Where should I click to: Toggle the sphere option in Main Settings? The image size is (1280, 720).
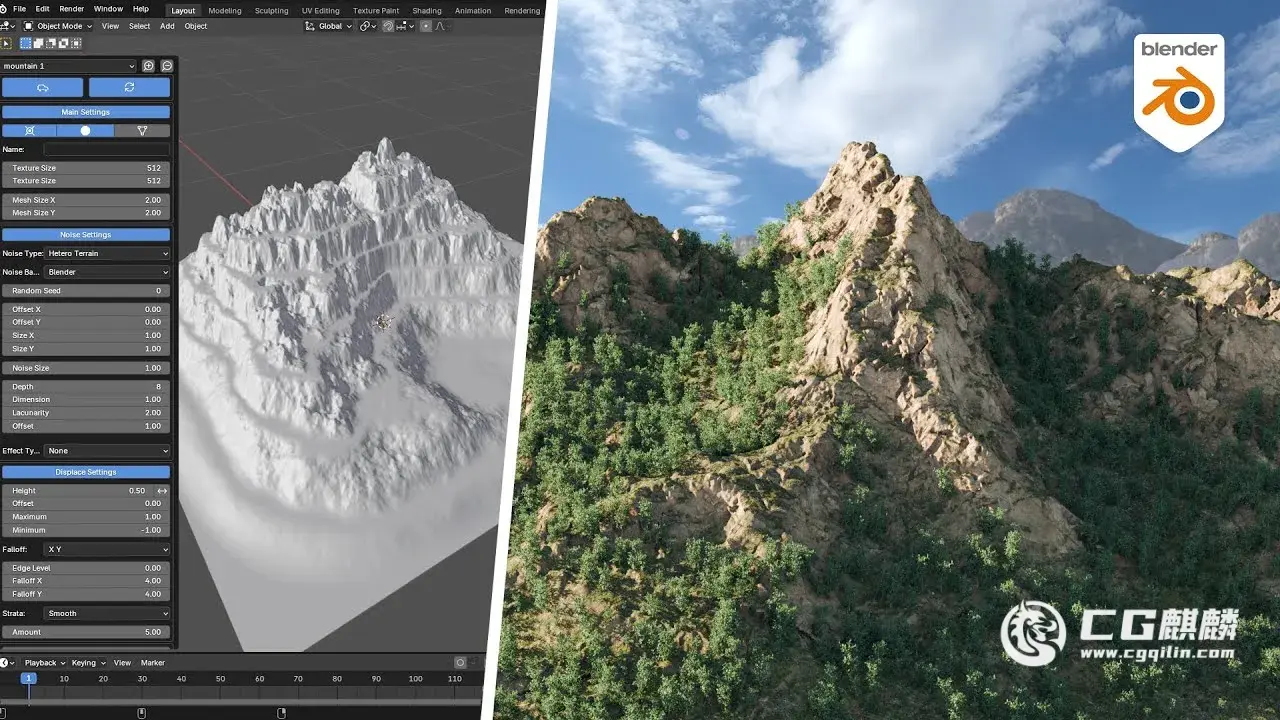[x=85, y=131]
